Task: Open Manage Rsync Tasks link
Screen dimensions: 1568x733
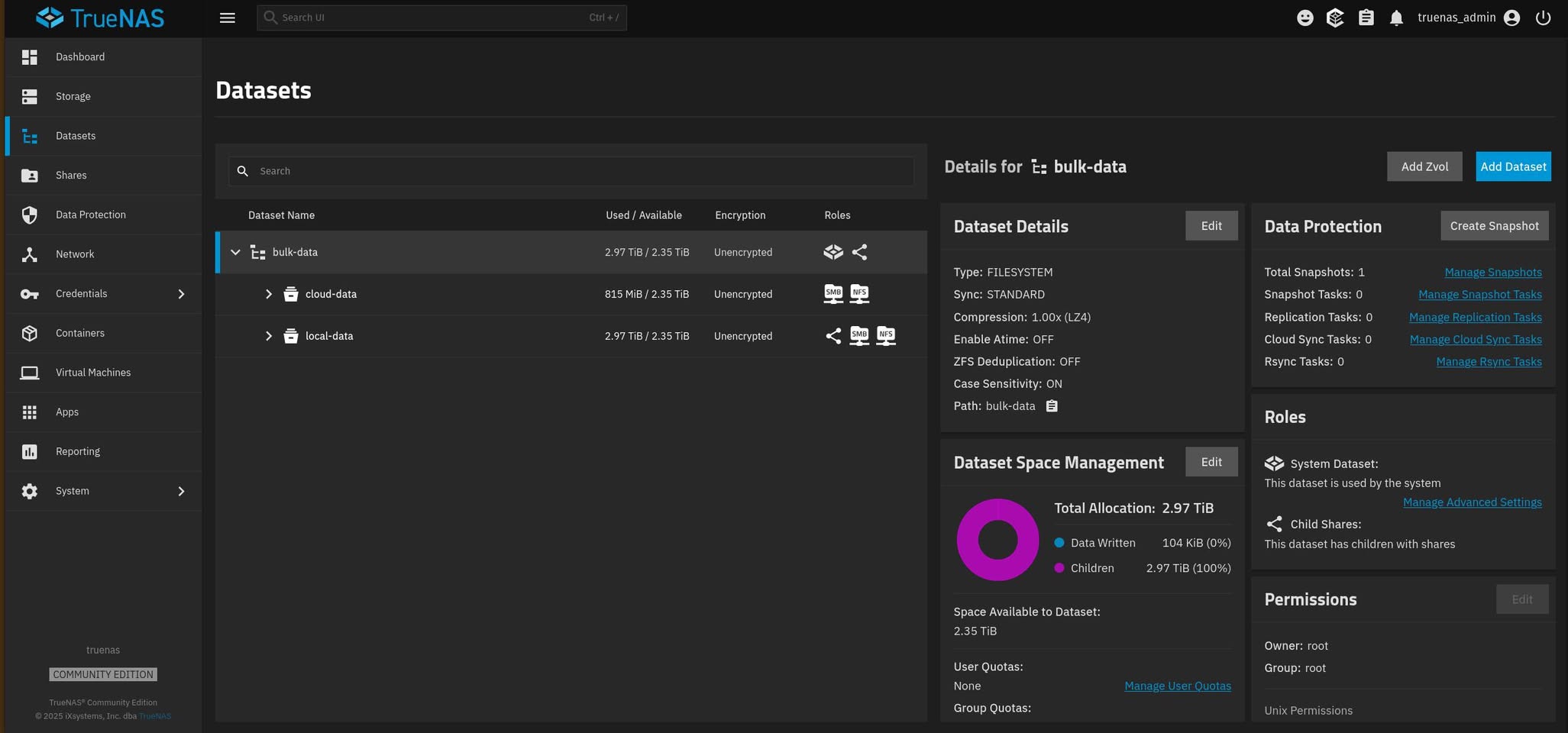Action: [x=1489, y=362]
